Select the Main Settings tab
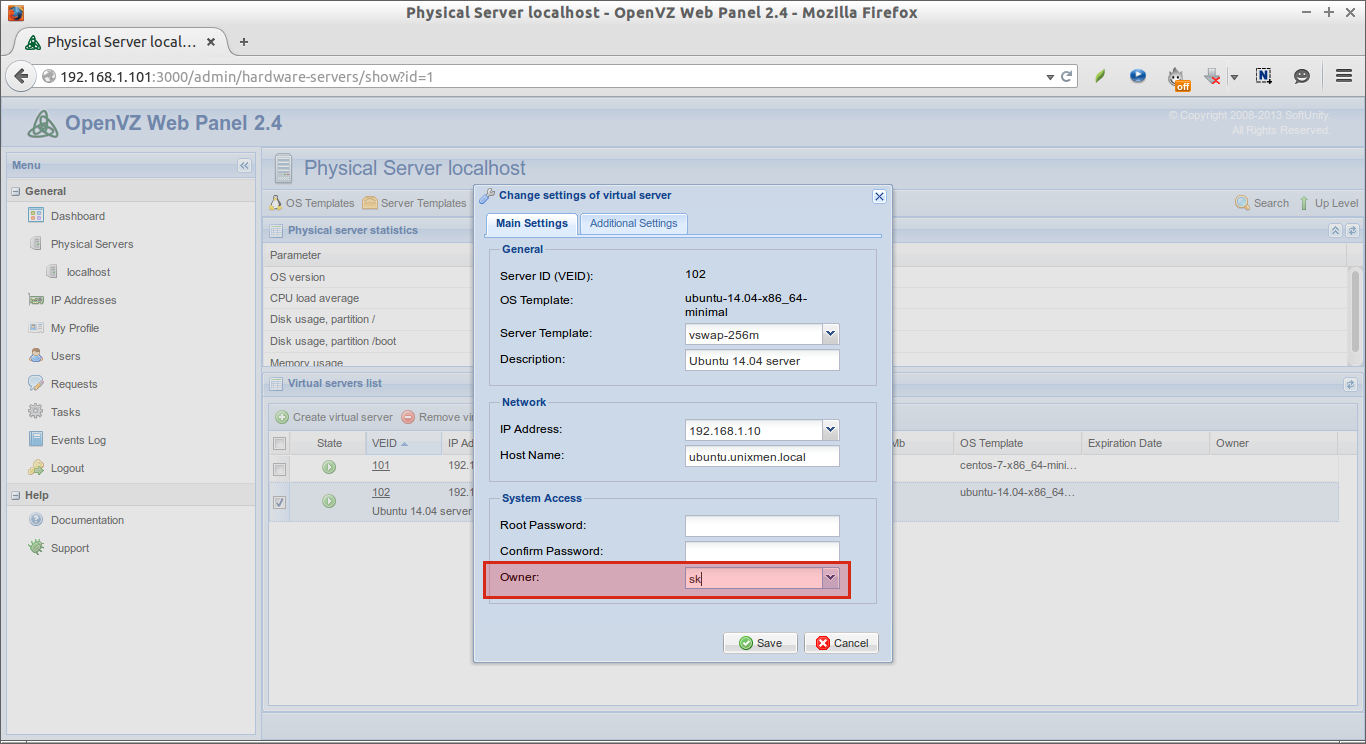The height and width of the screenshot is (744, 1366). pos(532,223)
